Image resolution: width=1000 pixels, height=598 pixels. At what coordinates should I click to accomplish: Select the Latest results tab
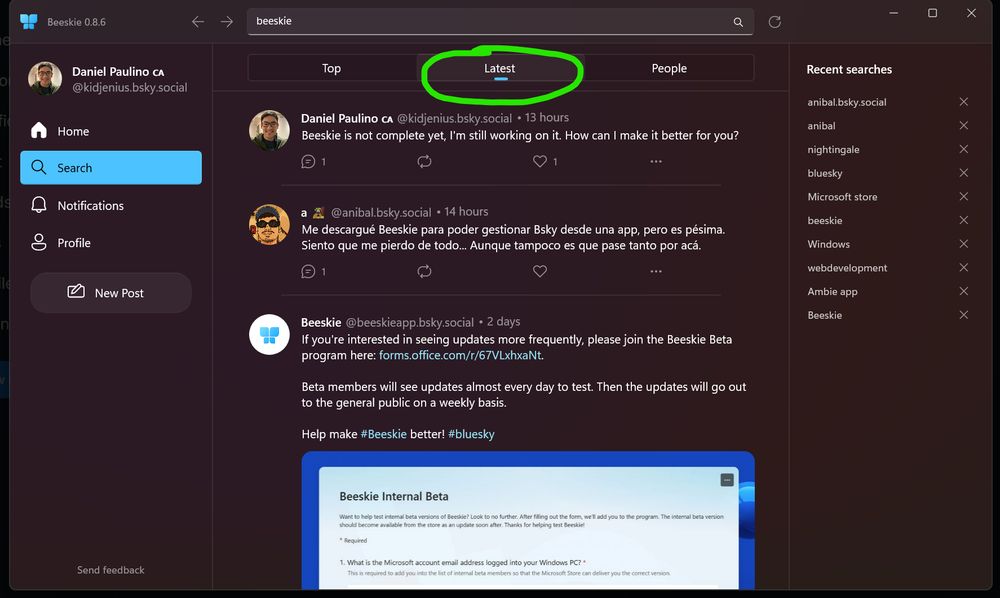[500, 68]
